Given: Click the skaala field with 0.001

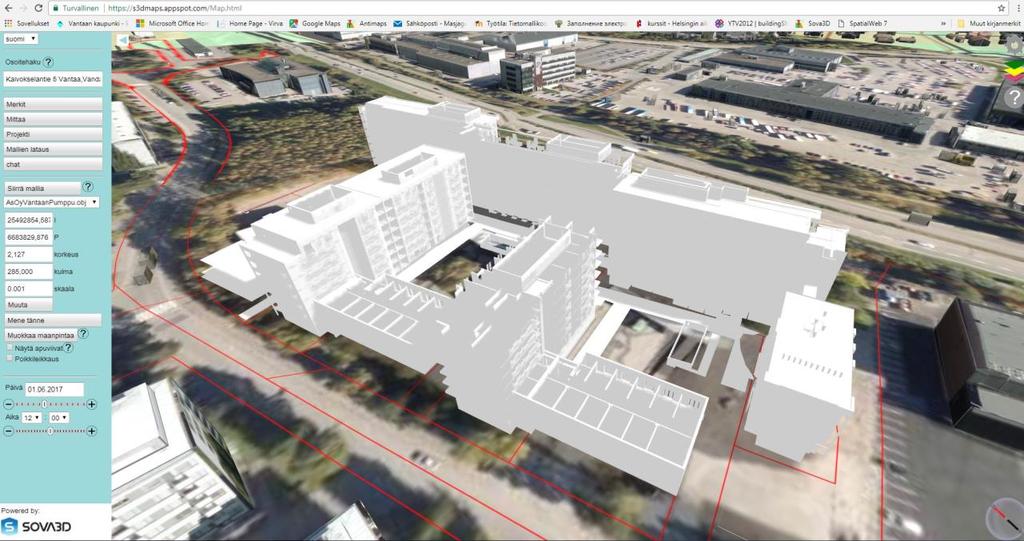Looking at the screenshot, I should [x=29, y=288].
